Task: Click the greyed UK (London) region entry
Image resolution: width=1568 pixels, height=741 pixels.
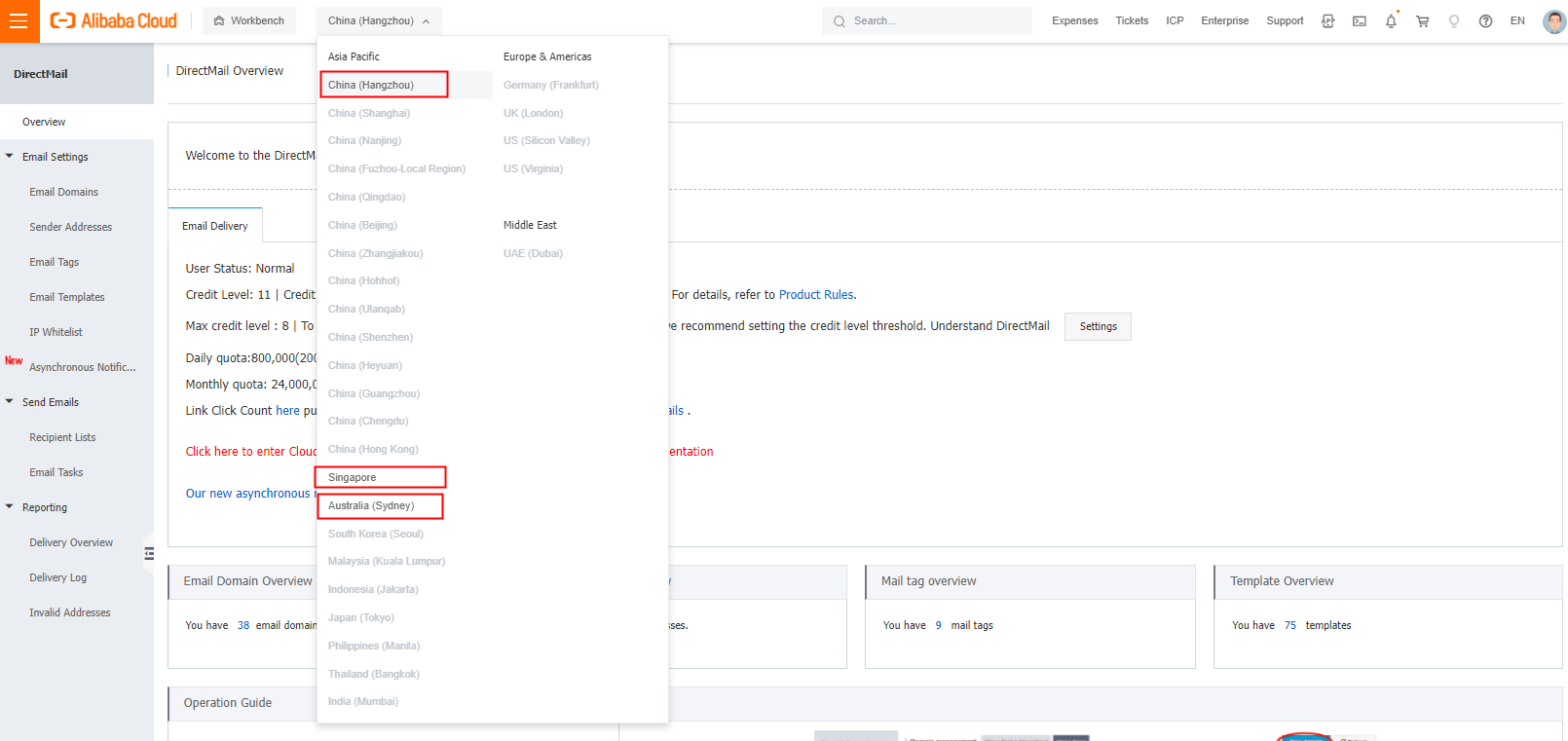Action: click(x=533, y=113)
